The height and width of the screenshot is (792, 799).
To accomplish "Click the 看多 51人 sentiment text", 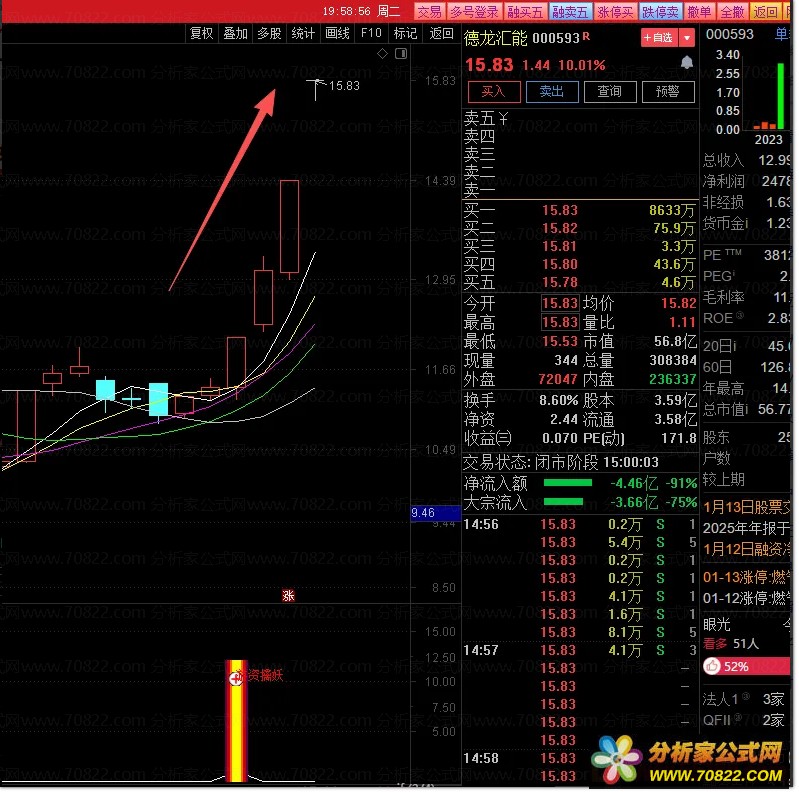I will point(731,644).
